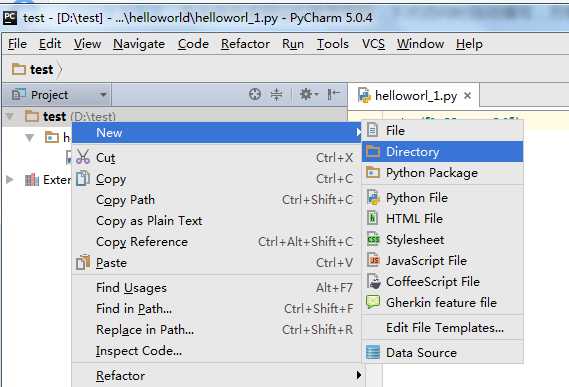Select Inspect Code...

coord(216,351)
